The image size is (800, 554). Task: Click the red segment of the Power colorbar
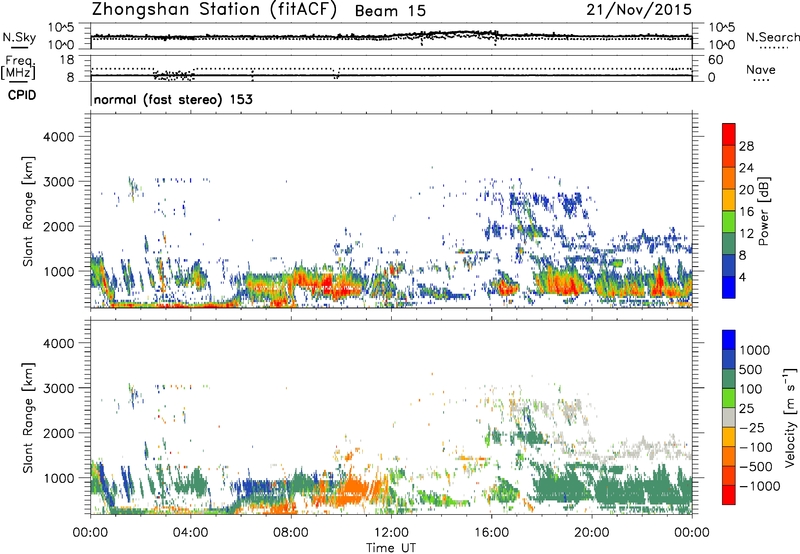click(x=729, y=135)
